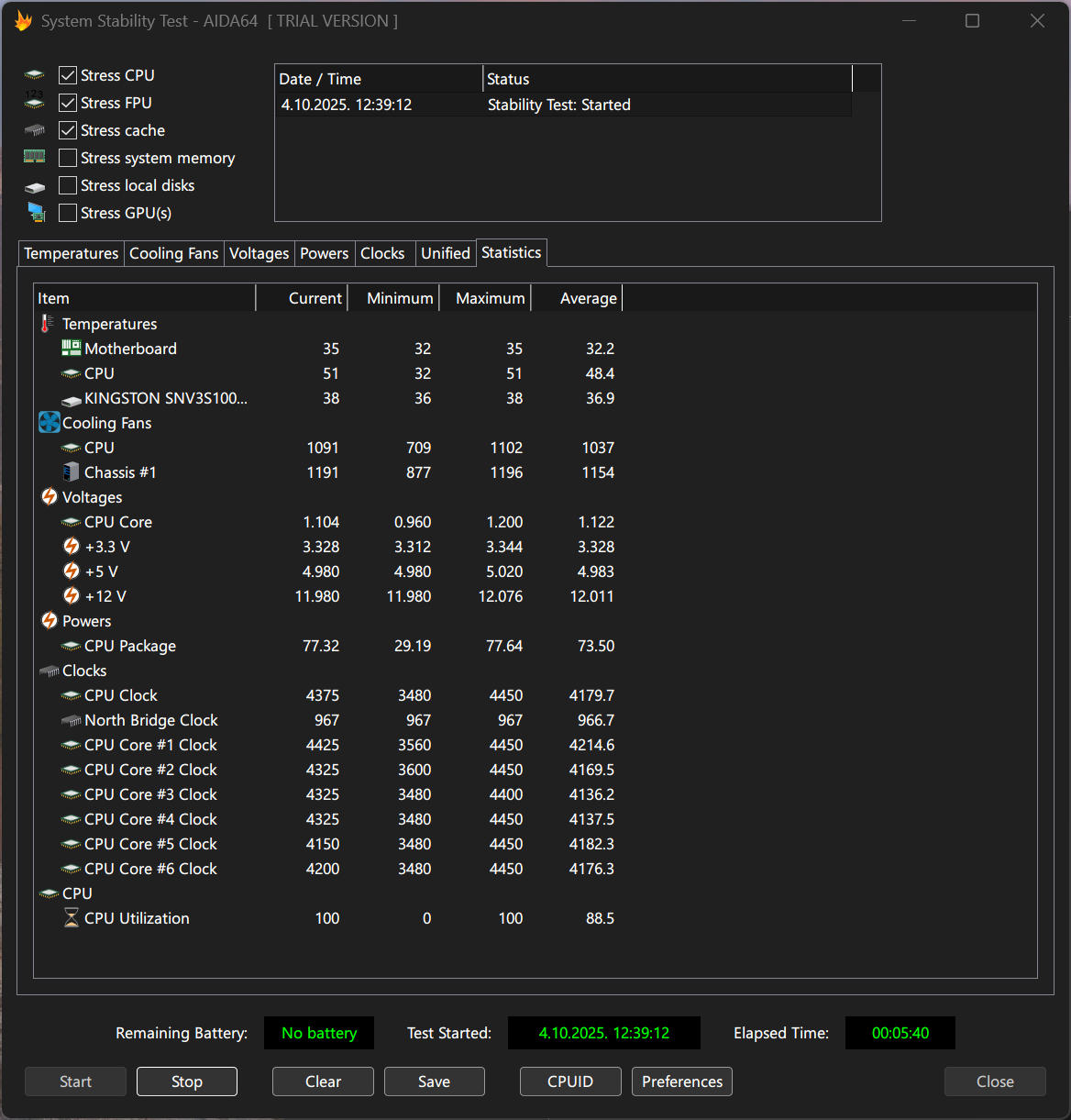Click the Chassis #1 fan icon
This screenshot has height=1120, width=1071.
pos(72,472)
